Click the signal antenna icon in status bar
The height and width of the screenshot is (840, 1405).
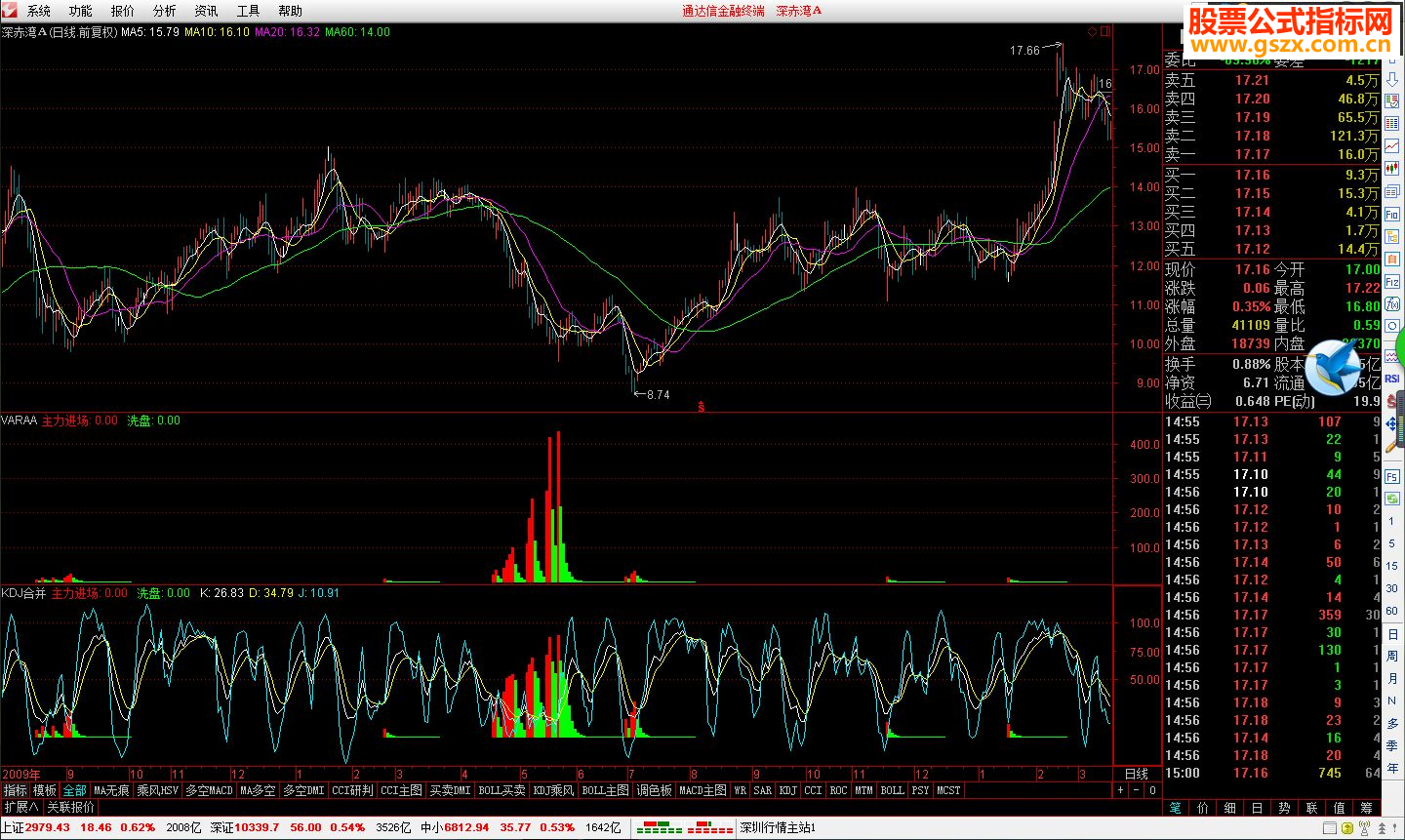tap(1364, 828)
